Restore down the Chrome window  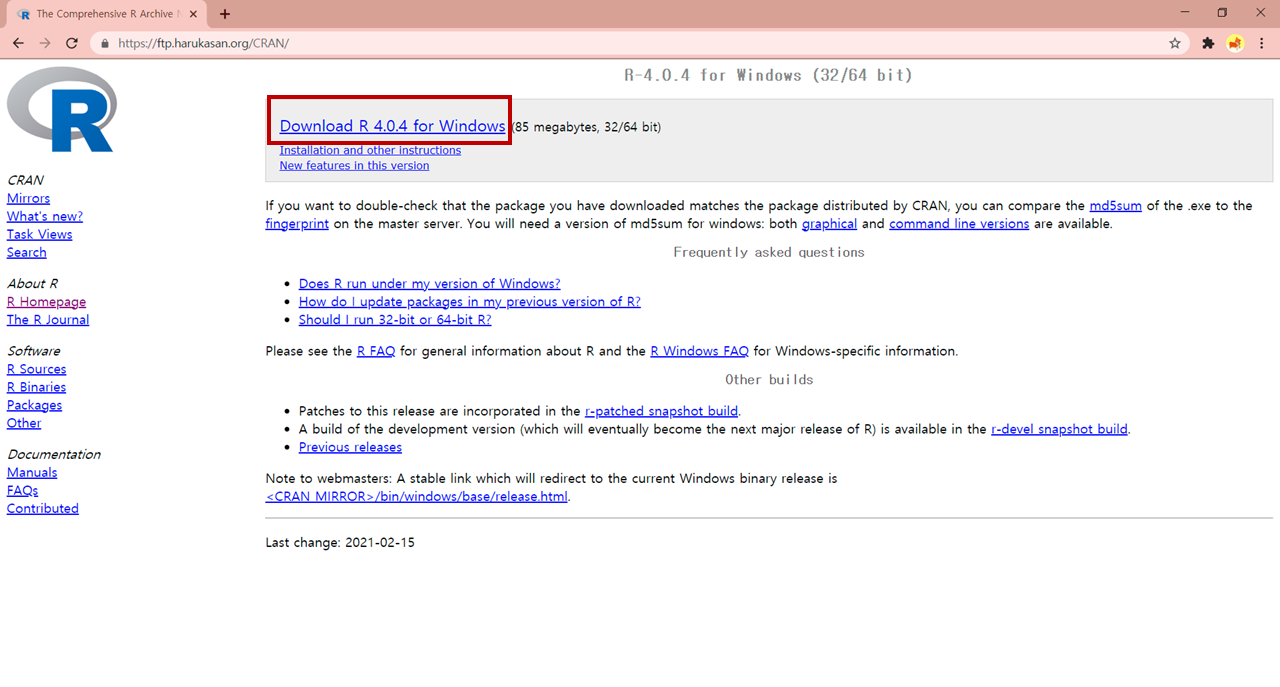tap(1222, 13)
